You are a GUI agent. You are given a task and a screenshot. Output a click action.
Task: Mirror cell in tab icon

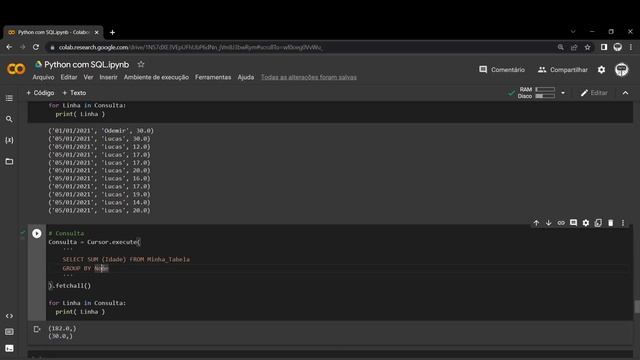598,223
